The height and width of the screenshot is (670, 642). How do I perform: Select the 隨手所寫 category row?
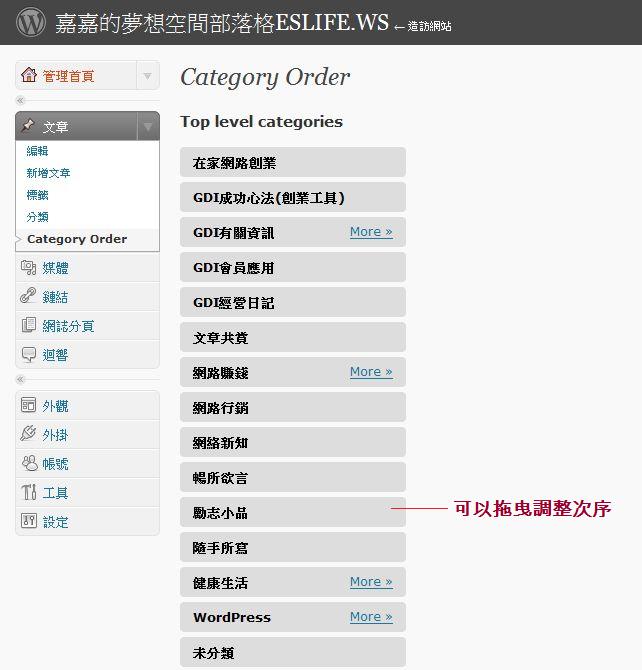[x=293, y=547]
